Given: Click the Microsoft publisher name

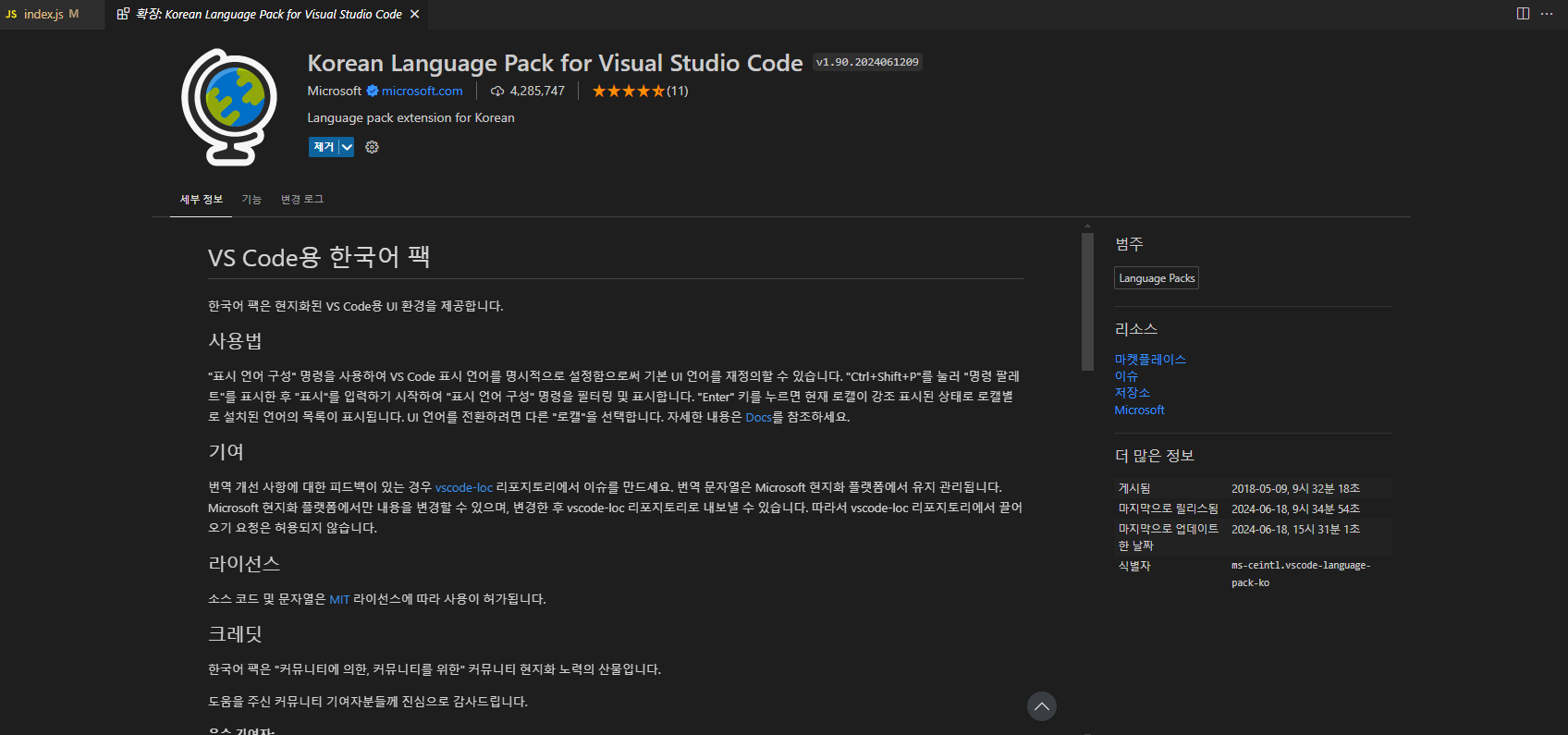Looking at the screenshot, I should coord(335,91).
